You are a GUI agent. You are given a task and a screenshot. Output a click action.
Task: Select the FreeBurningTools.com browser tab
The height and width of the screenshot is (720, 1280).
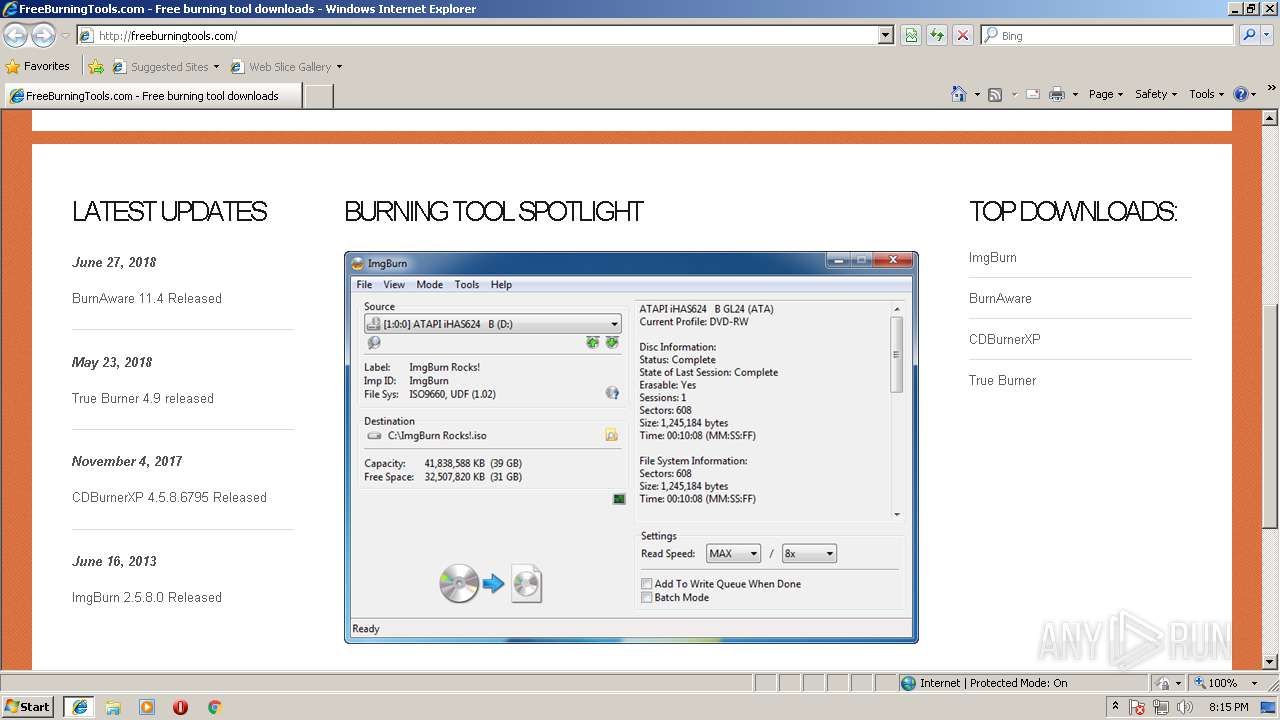pos(152,96)
